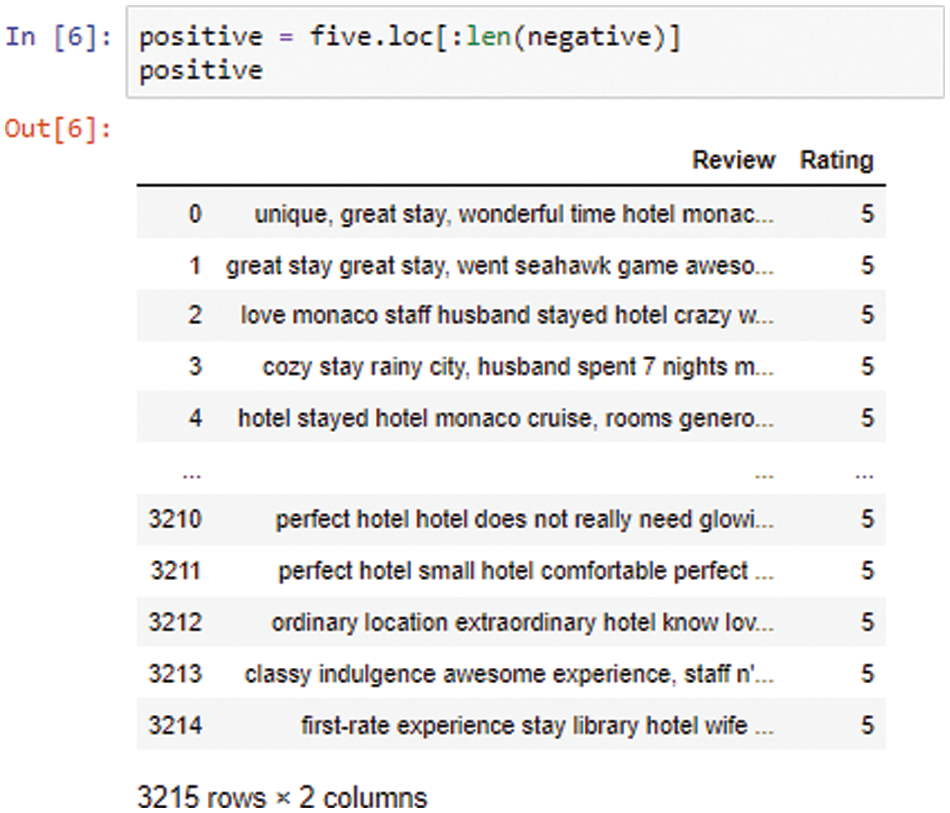Viewport: 950px width, 813px height.
Task: Click the '3215 rows × 2 columns' summary text
Action: [281, 797]
